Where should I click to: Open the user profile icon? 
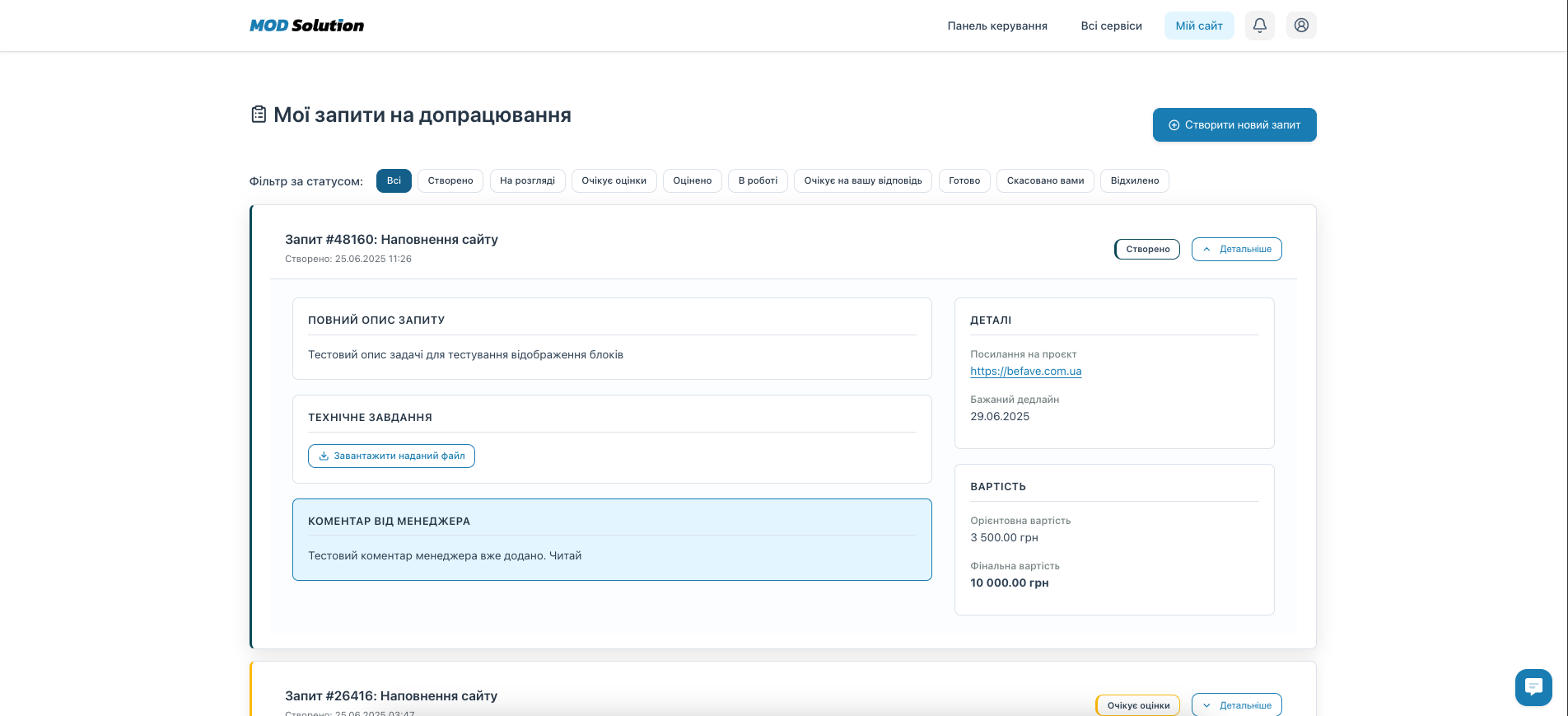coord(1301,26)
